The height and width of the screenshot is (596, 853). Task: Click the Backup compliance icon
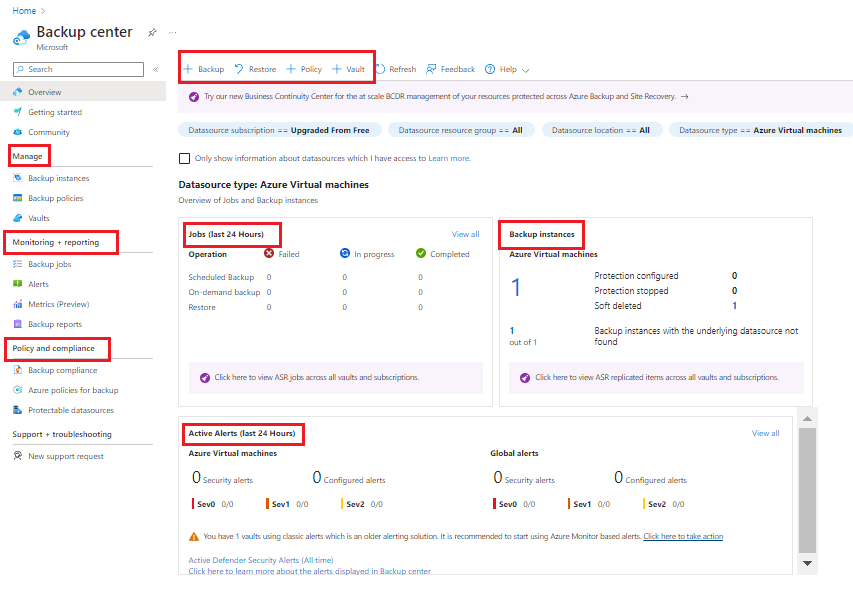point(17,370)
